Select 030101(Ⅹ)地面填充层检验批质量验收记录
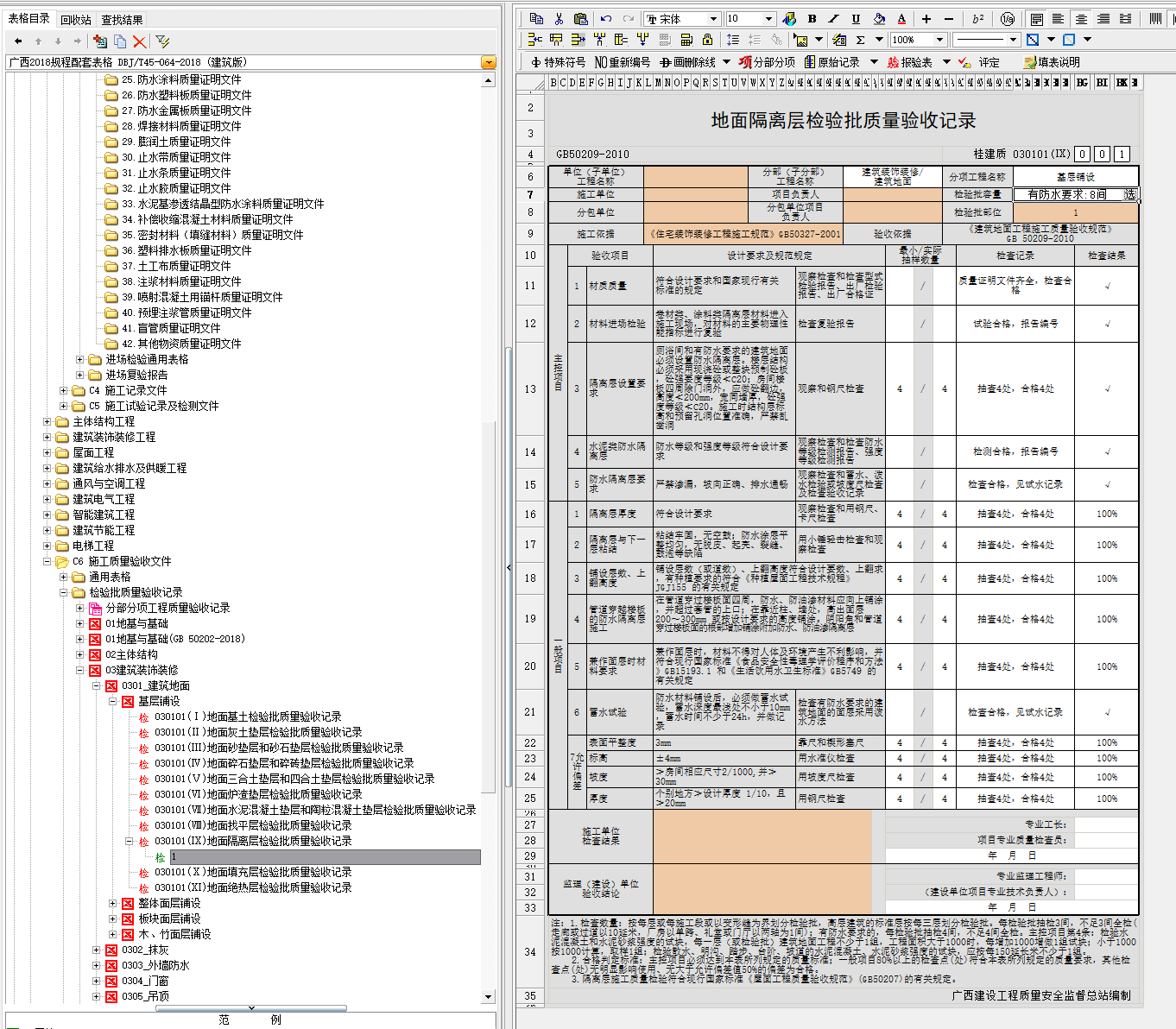 (253, 872)
